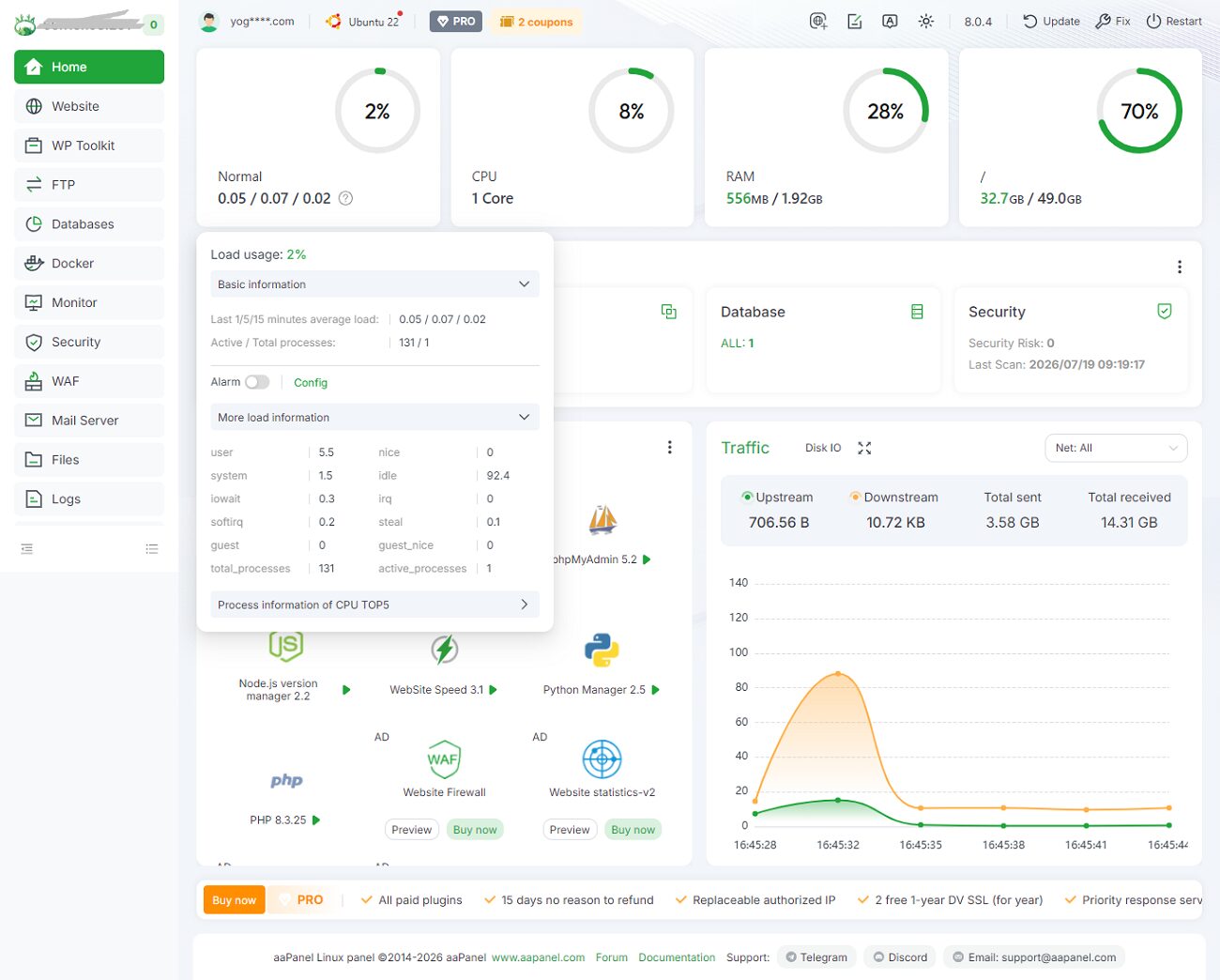The image size is (1220, 980).
Task: Visit www.aapanel.com footer link
Action: [539, 957]
